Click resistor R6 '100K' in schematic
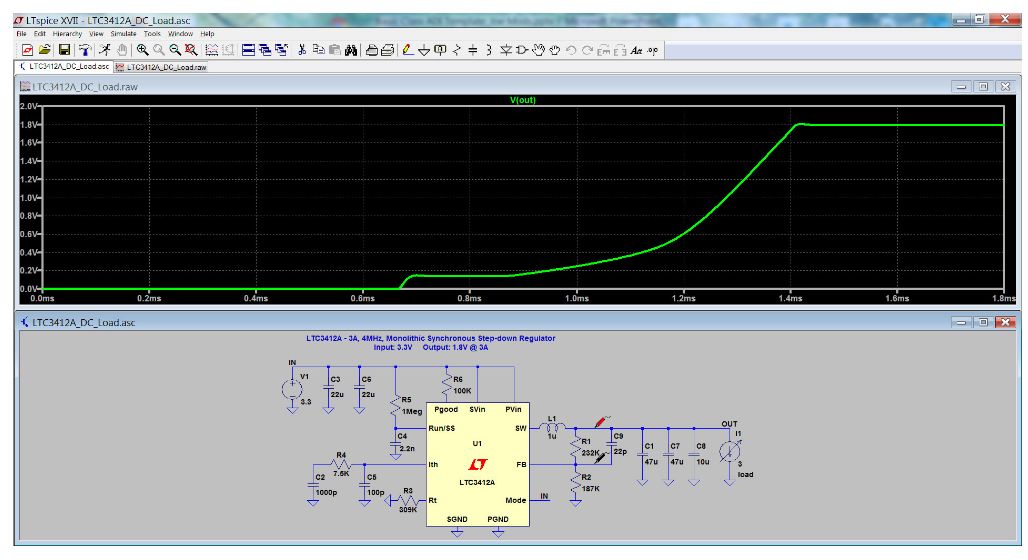The image size is (1028, 560). tap(448, 385)
